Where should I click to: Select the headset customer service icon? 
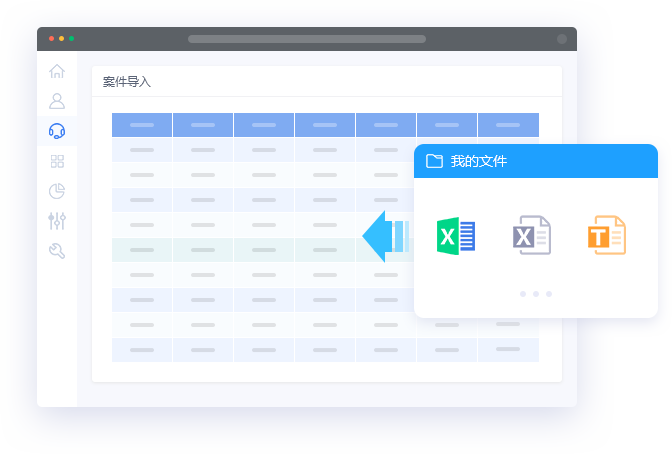tap(57, 131)
